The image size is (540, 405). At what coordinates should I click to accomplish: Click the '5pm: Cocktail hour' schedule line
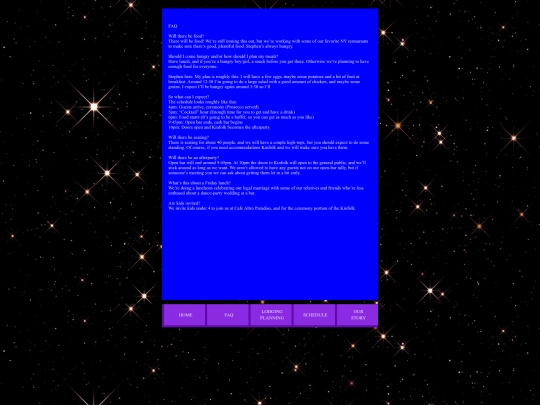point(231,112)
